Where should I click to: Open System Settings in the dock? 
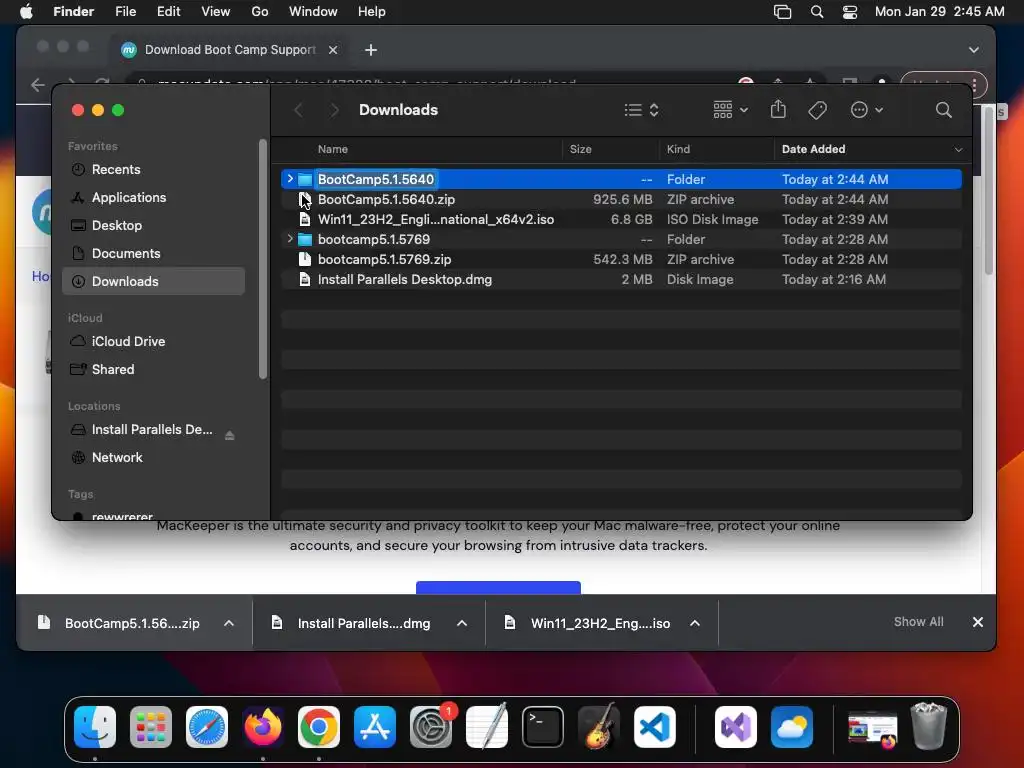tap(431, 726)
